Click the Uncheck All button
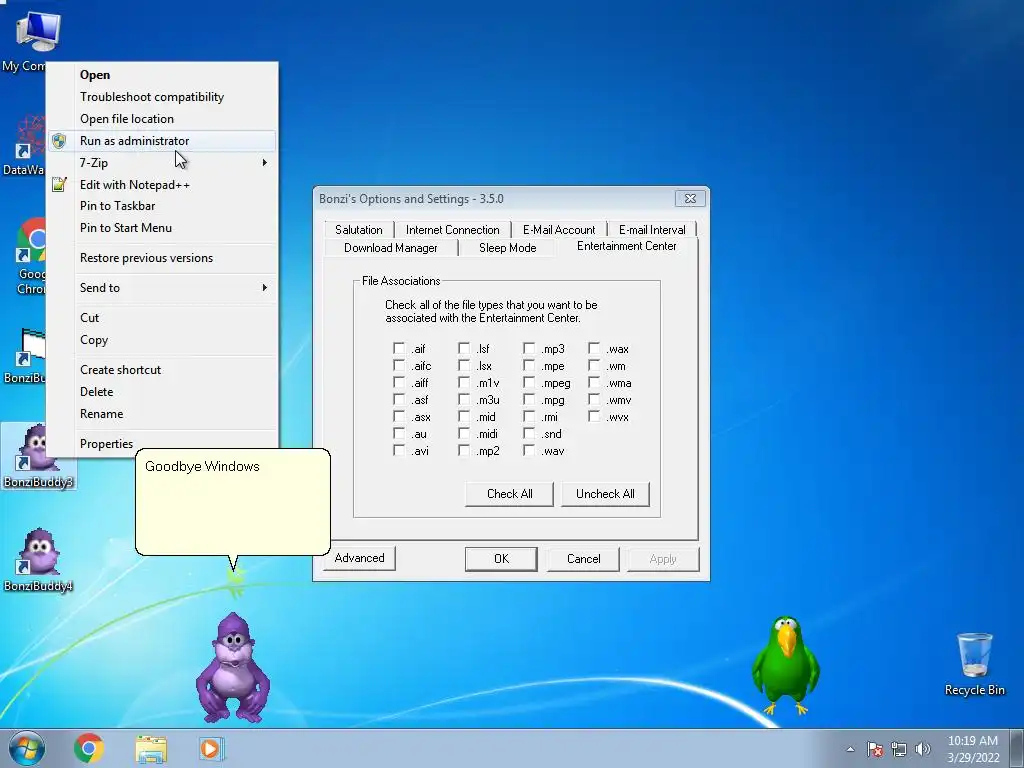 tap(605, 494)
